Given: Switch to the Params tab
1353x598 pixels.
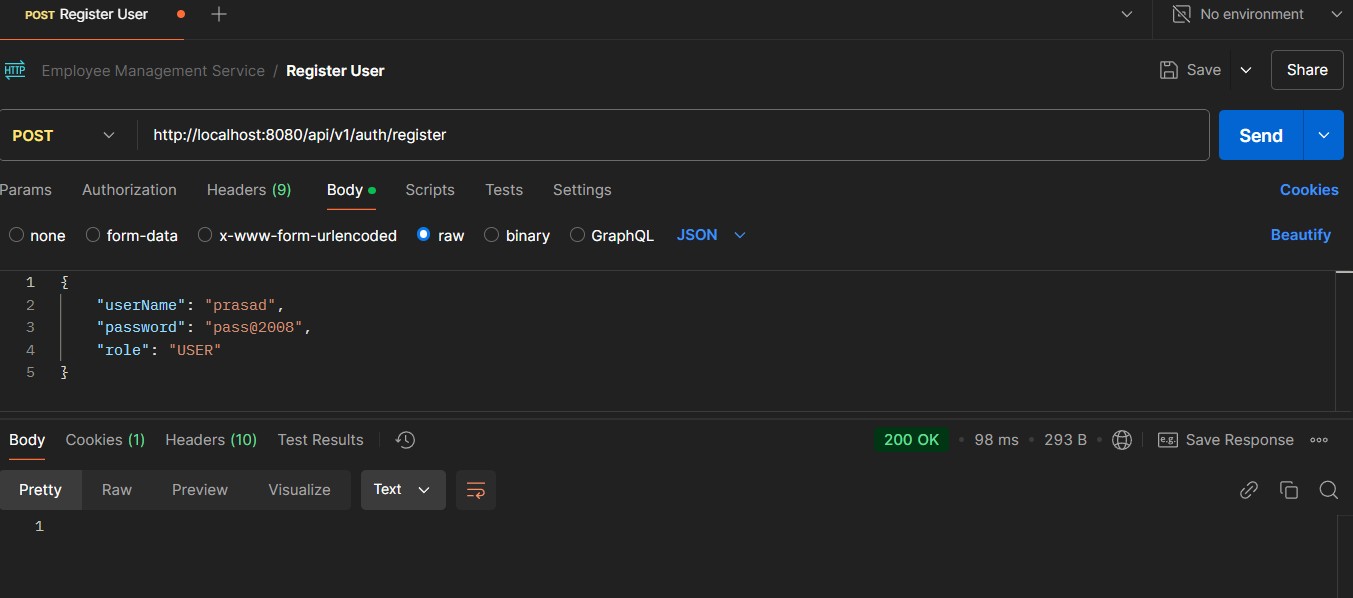Looking at the screenshot, I should [x=26, y=190].
